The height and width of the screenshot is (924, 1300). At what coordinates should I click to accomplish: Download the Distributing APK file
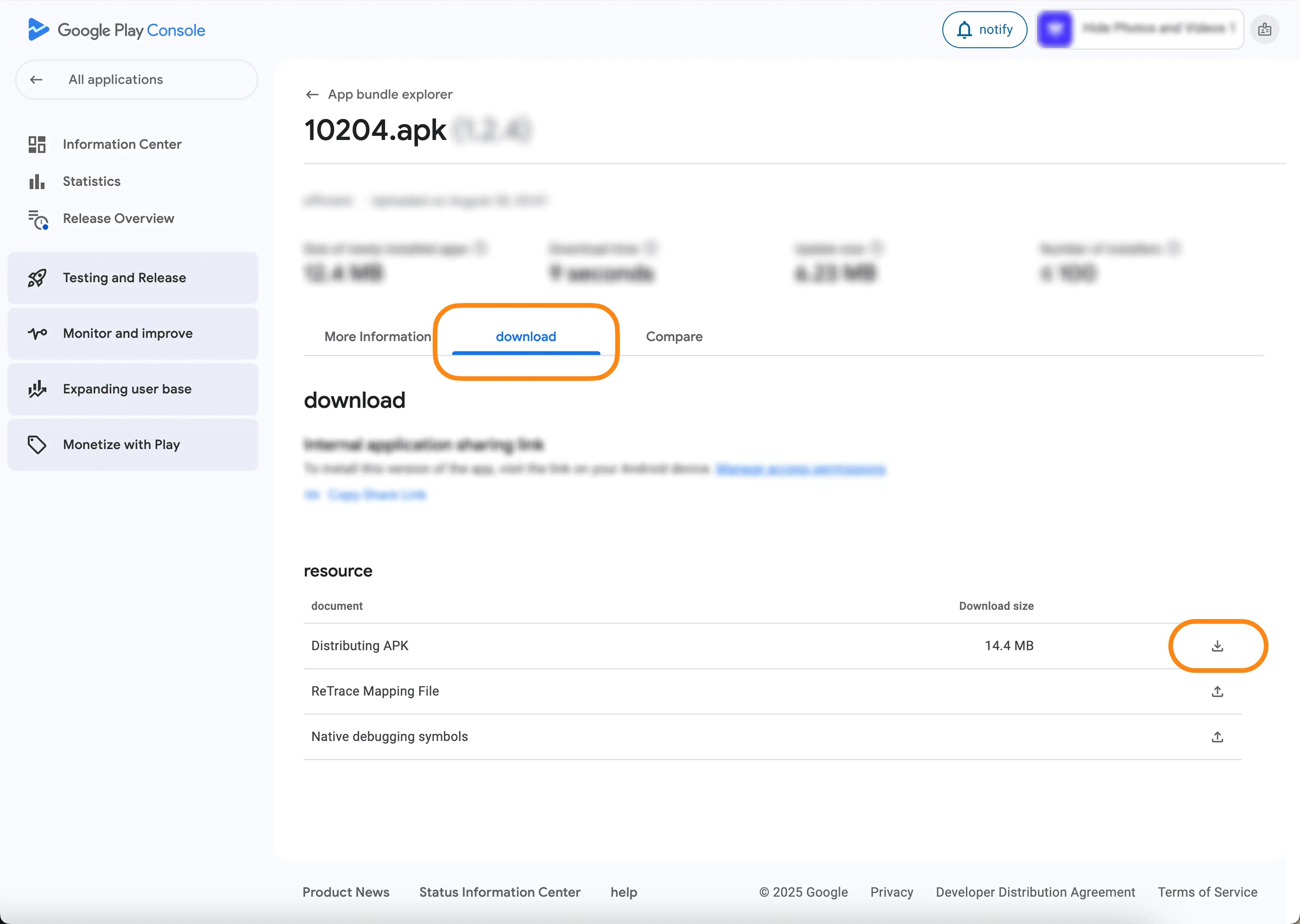[x=1217, y=646]
